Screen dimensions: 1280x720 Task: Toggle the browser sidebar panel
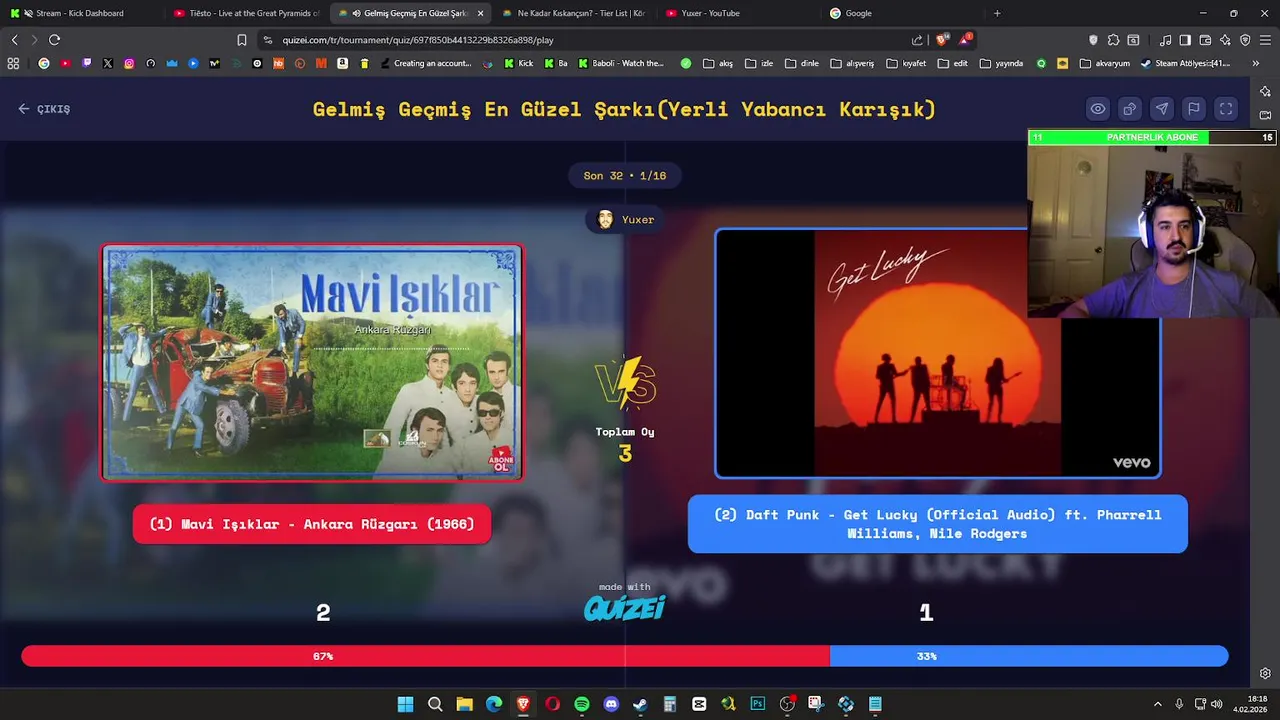coord(1185,40)
